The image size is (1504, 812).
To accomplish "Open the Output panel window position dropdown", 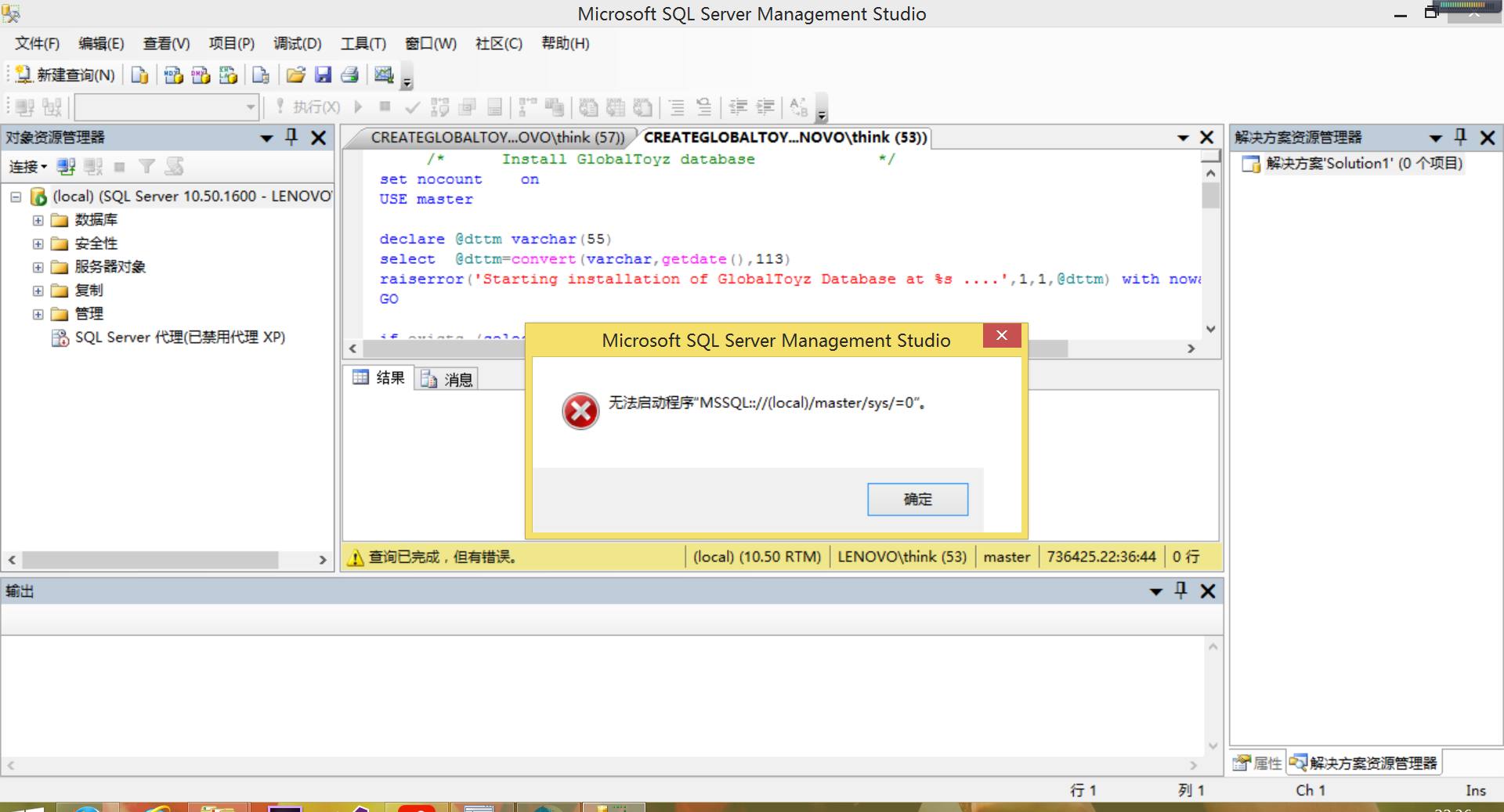I will 1156,592.
